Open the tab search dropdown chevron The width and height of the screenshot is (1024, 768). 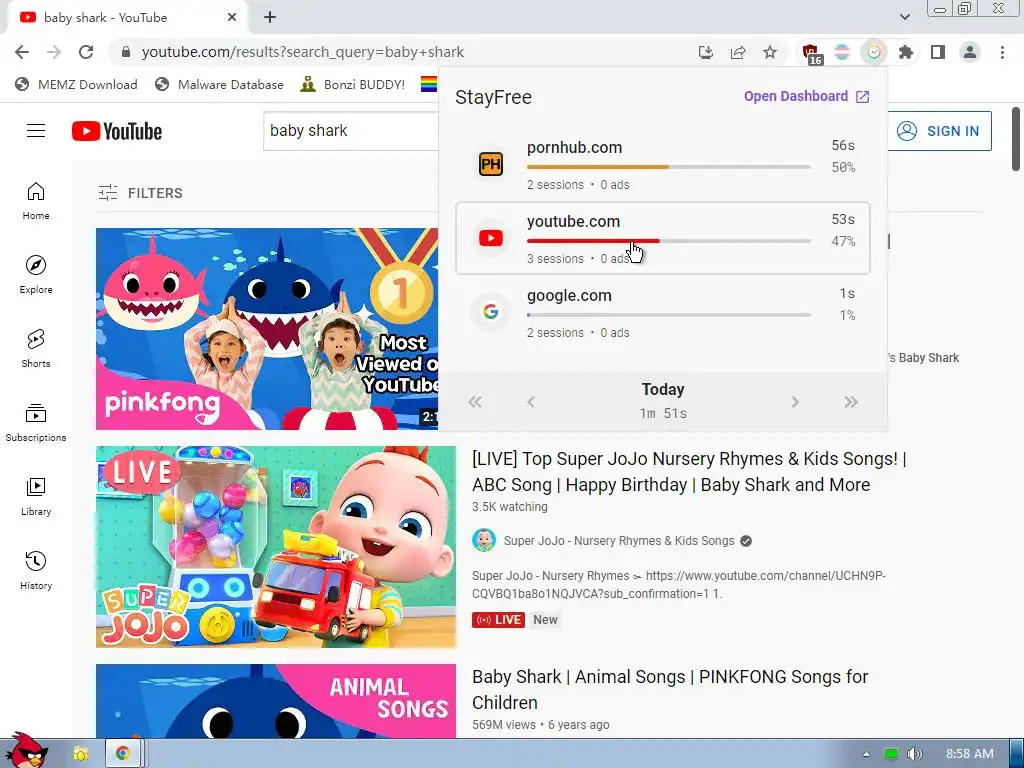pos(904,17)
